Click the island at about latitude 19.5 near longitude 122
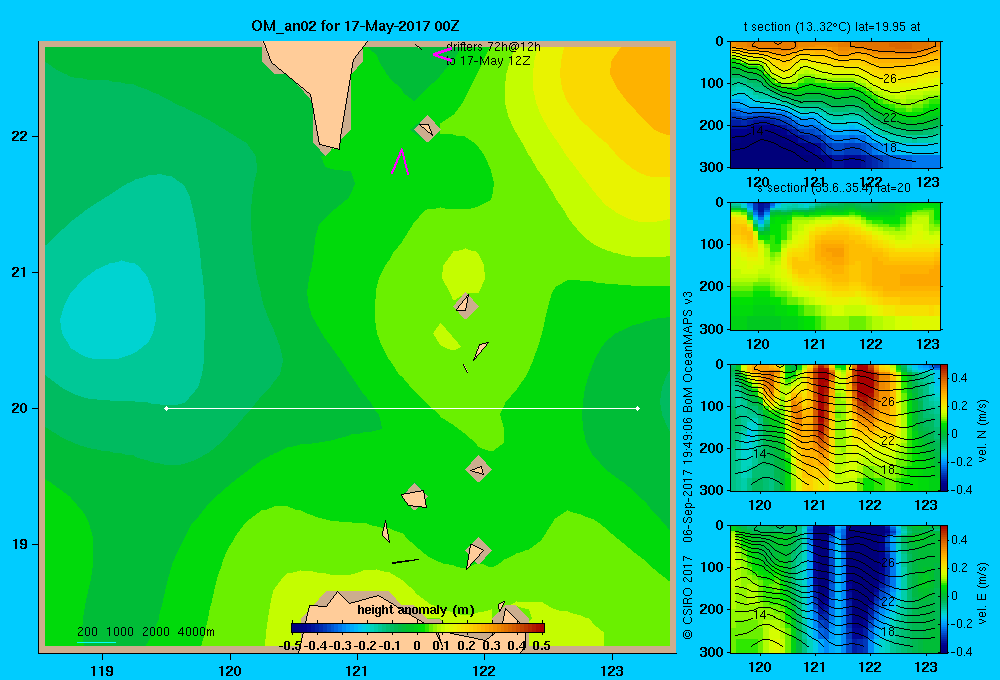This screenshot has width=1000, height=680. coord(478,469)
